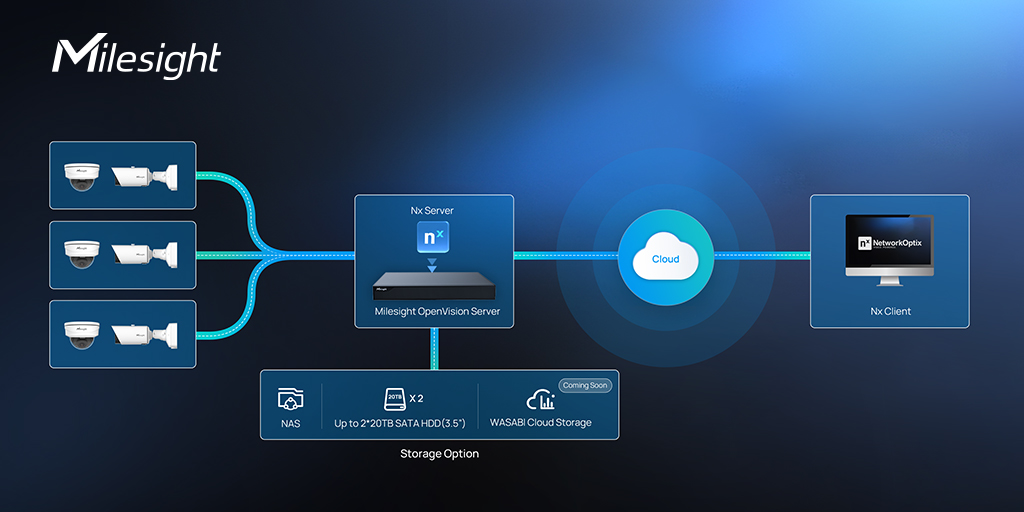
Task: Click the NAS folder icon
Action: [291, 398]
